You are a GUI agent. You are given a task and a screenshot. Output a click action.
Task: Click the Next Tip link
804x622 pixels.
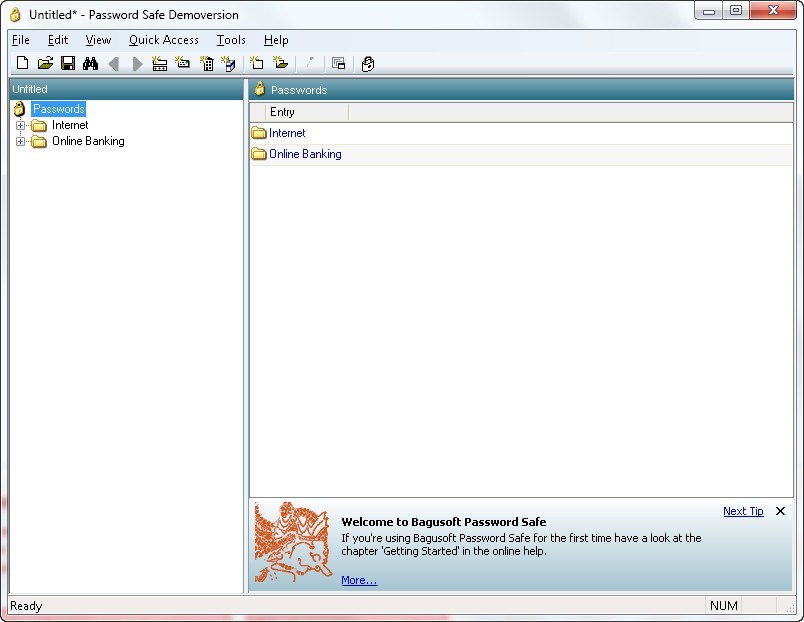743,511
